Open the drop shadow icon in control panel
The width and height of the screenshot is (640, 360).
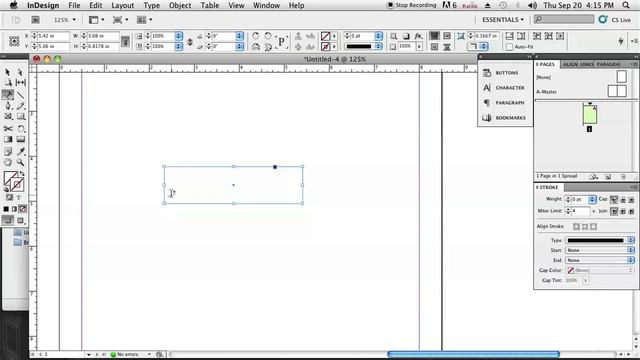[x=406, y=36]
